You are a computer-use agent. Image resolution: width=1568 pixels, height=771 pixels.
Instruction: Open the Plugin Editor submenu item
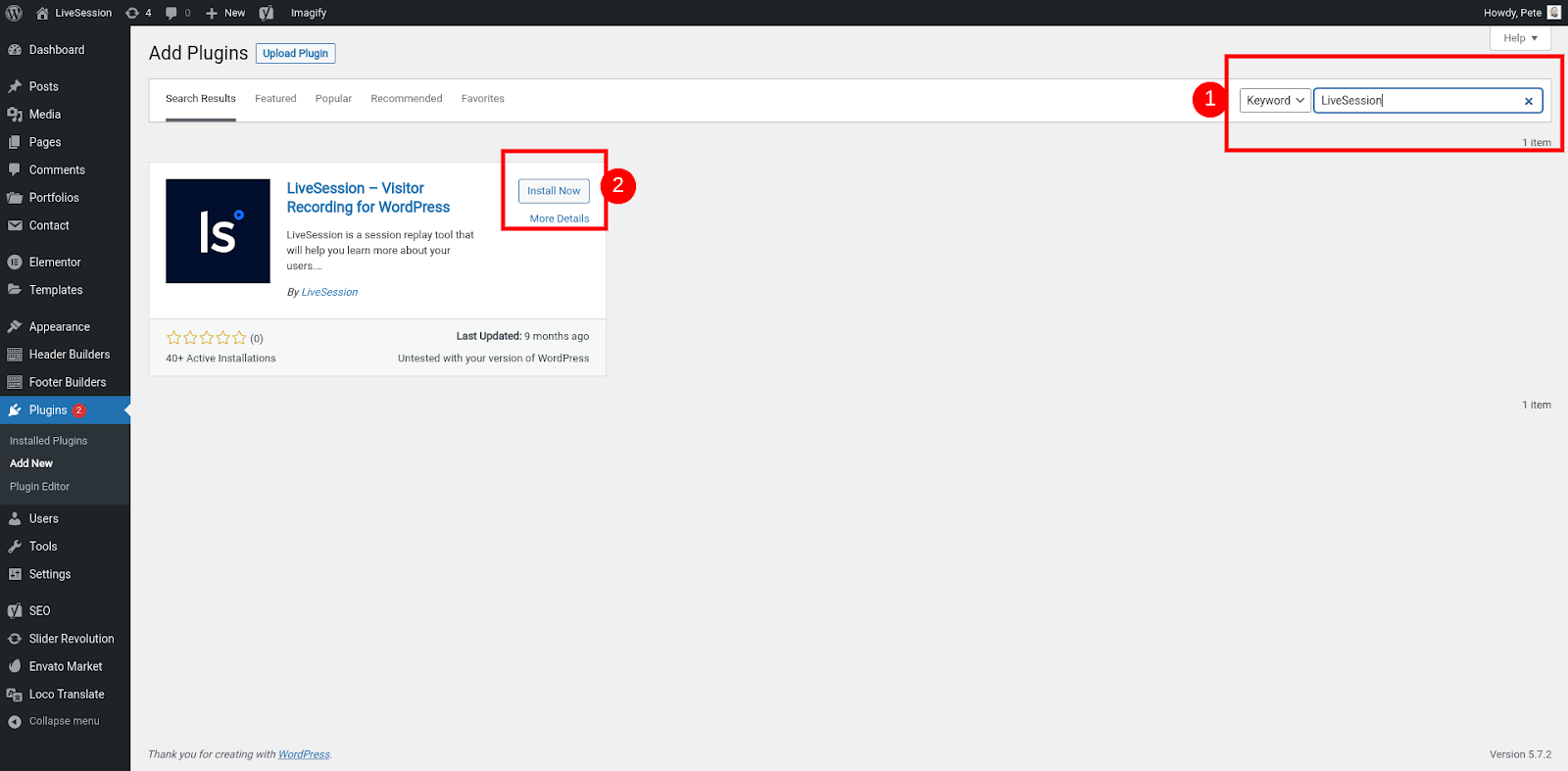pos(40,487)
